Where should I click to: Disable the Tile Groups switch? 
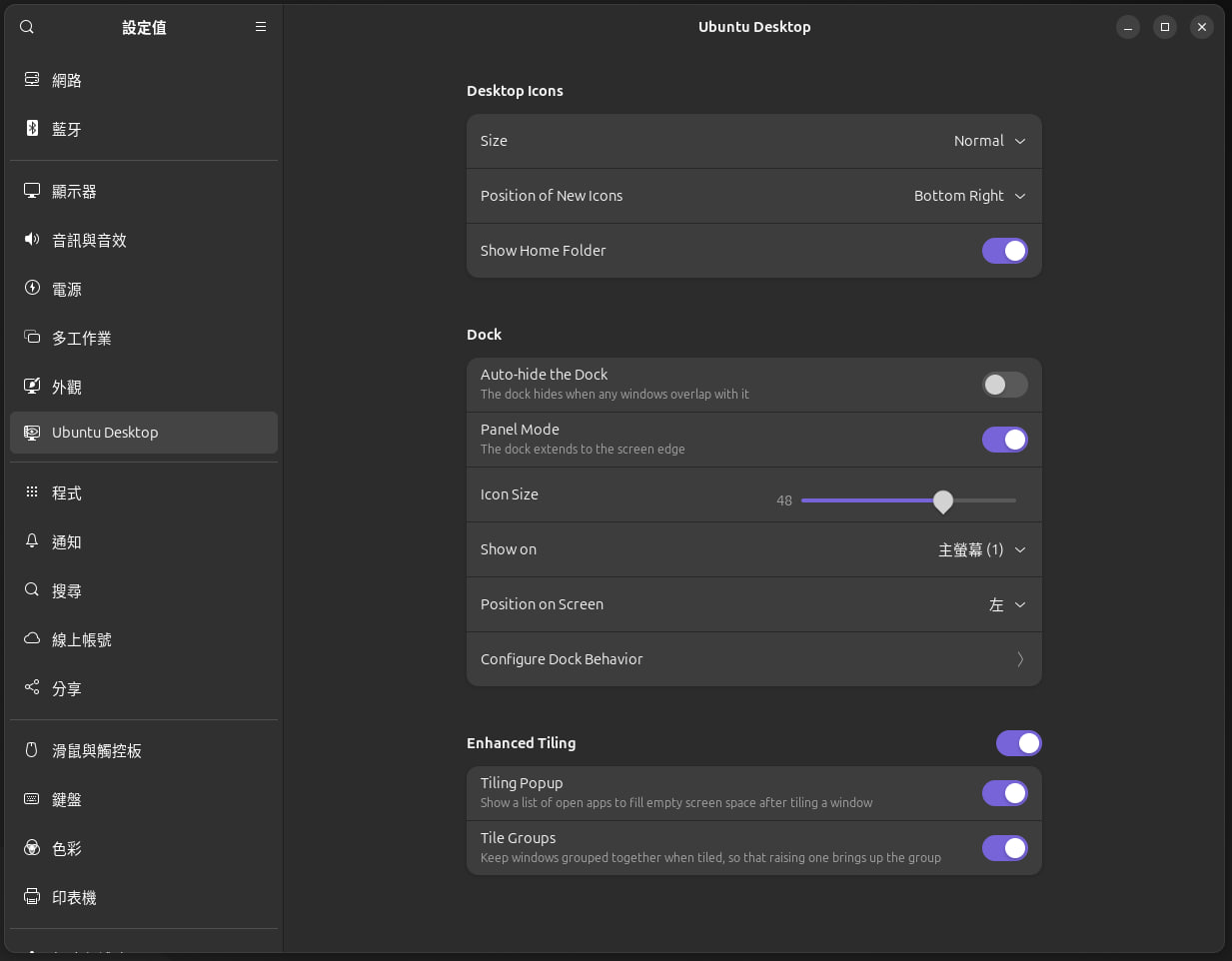click(1004, 848)
